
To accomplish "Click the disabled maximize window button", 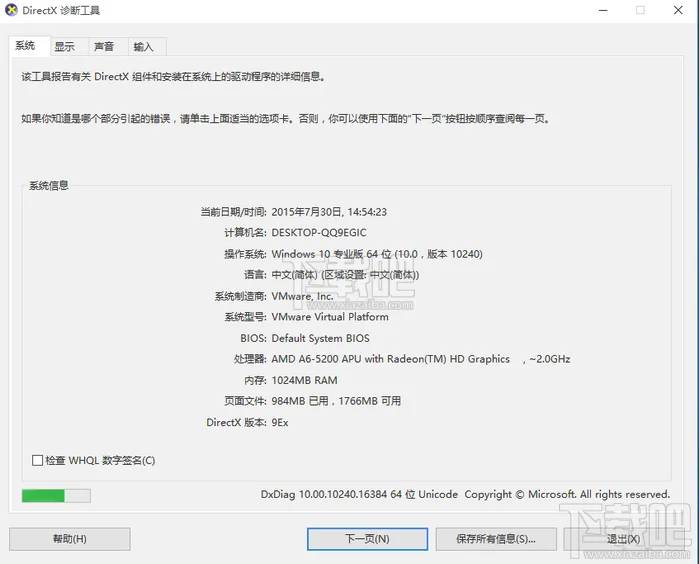I will coord(640,10).
